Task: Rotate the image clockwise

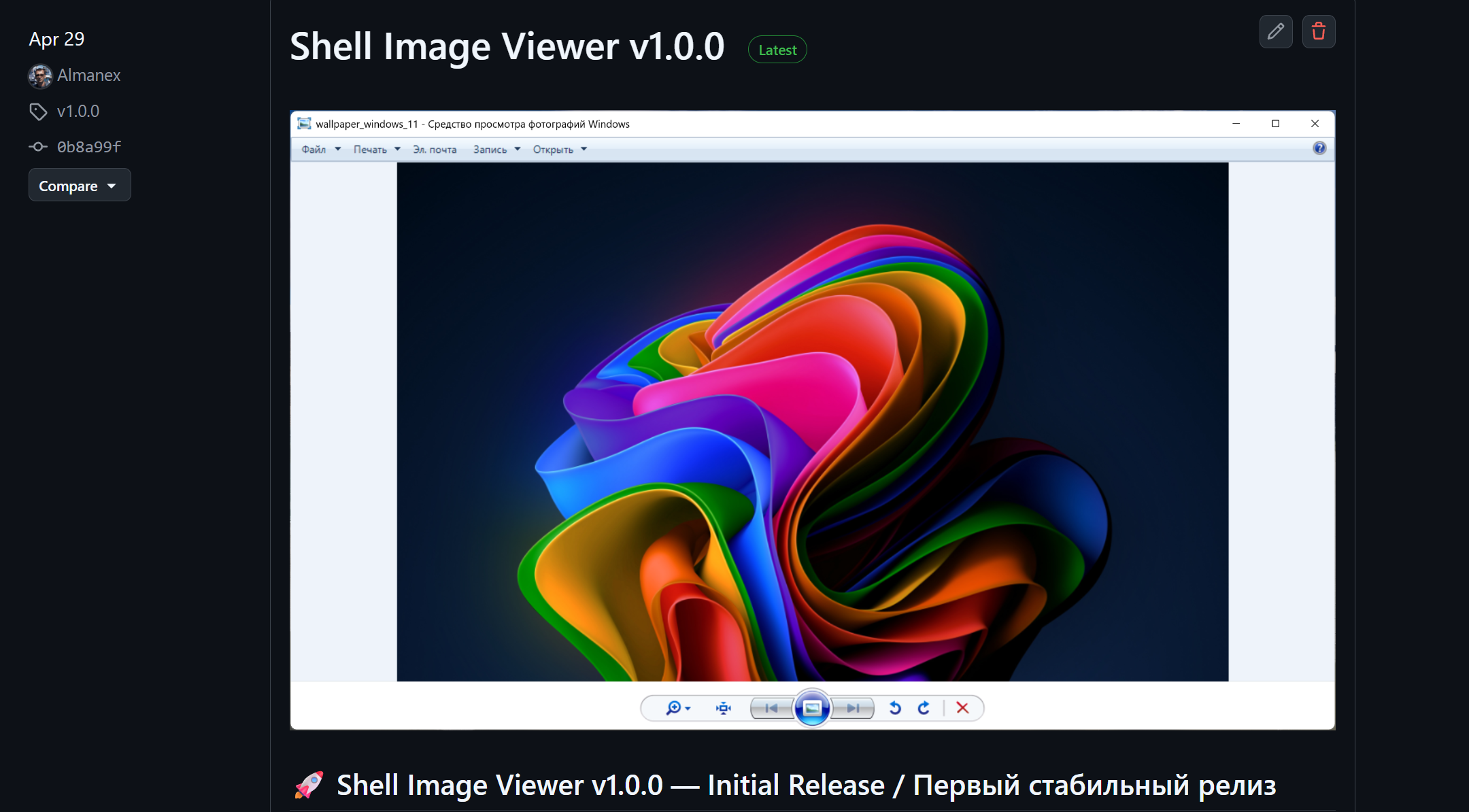Action: point(924,708)
